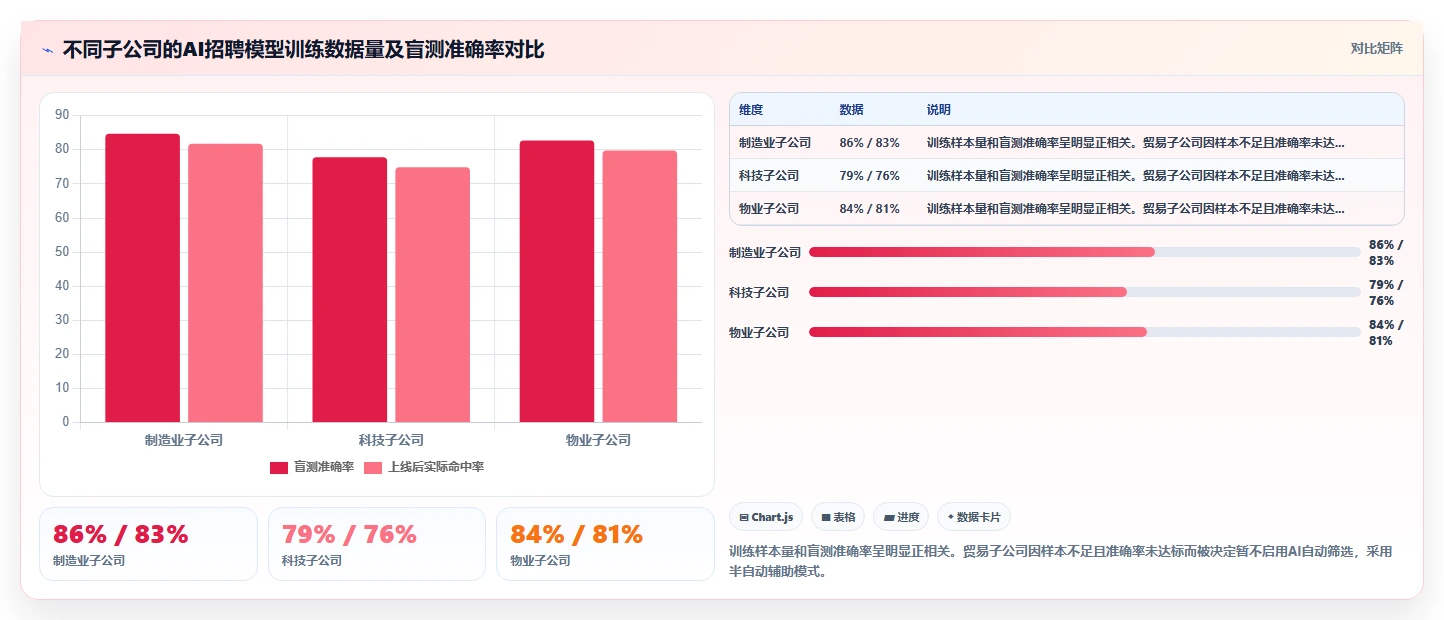Toggle 盲测准确率 legend swatch
Screen dimensions: 1444x620
coord(279,467)
